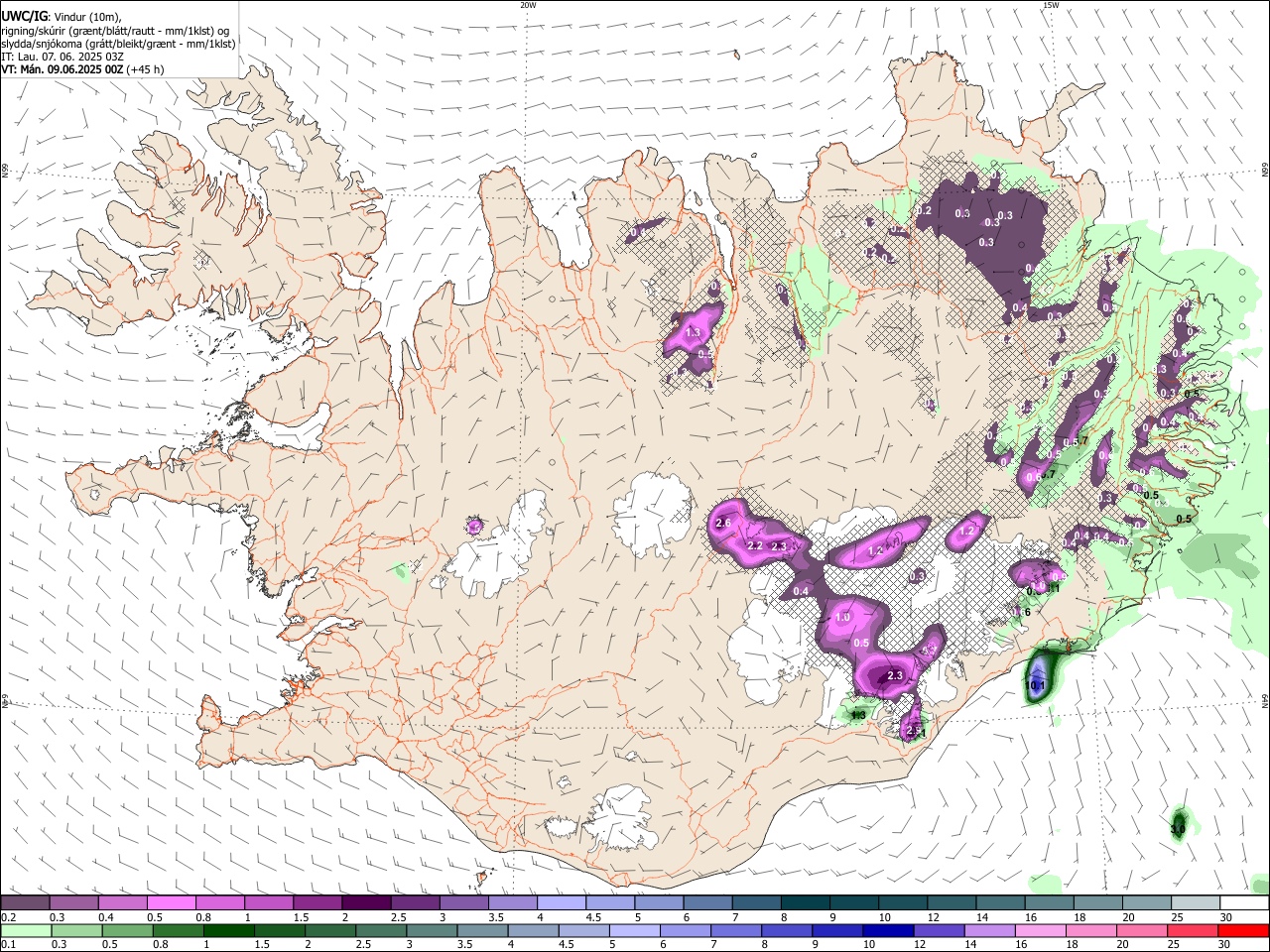Click the grey-purple 0.2 swatch in top legend row
This screenshot has height=952, width=1270.
coord(25,902)
